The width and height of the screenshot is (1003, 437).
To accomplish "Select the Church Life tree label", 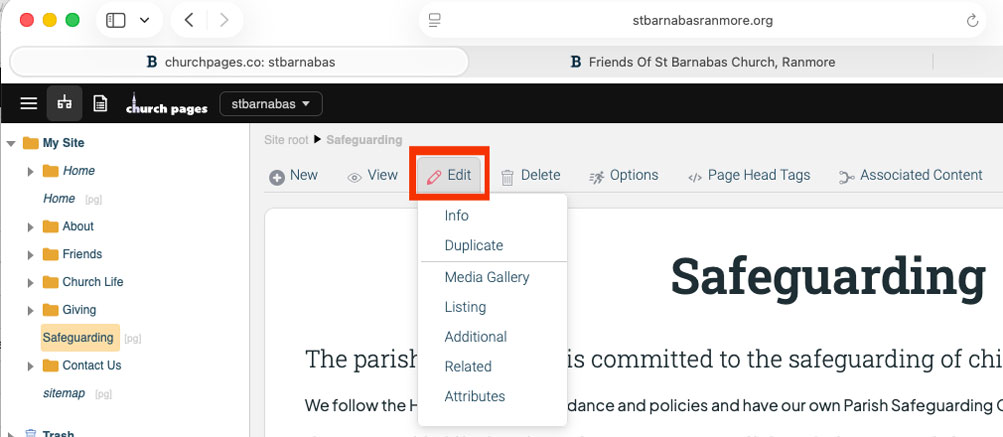I will (x=93, y=282).
